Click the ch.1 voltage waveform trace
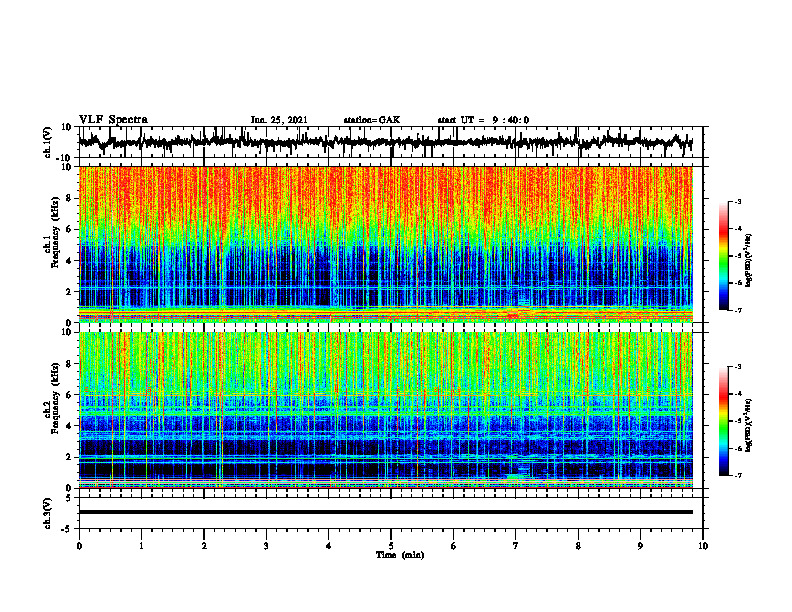 tap(385, 142)
